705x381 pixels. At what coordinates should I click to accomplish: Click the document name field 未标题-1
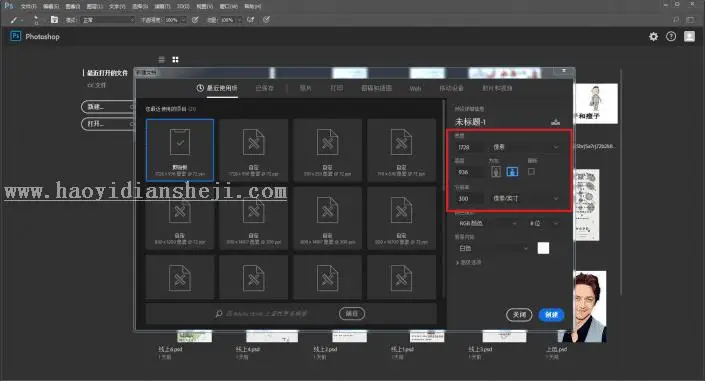pyautogui.click(x=470, y=122)
